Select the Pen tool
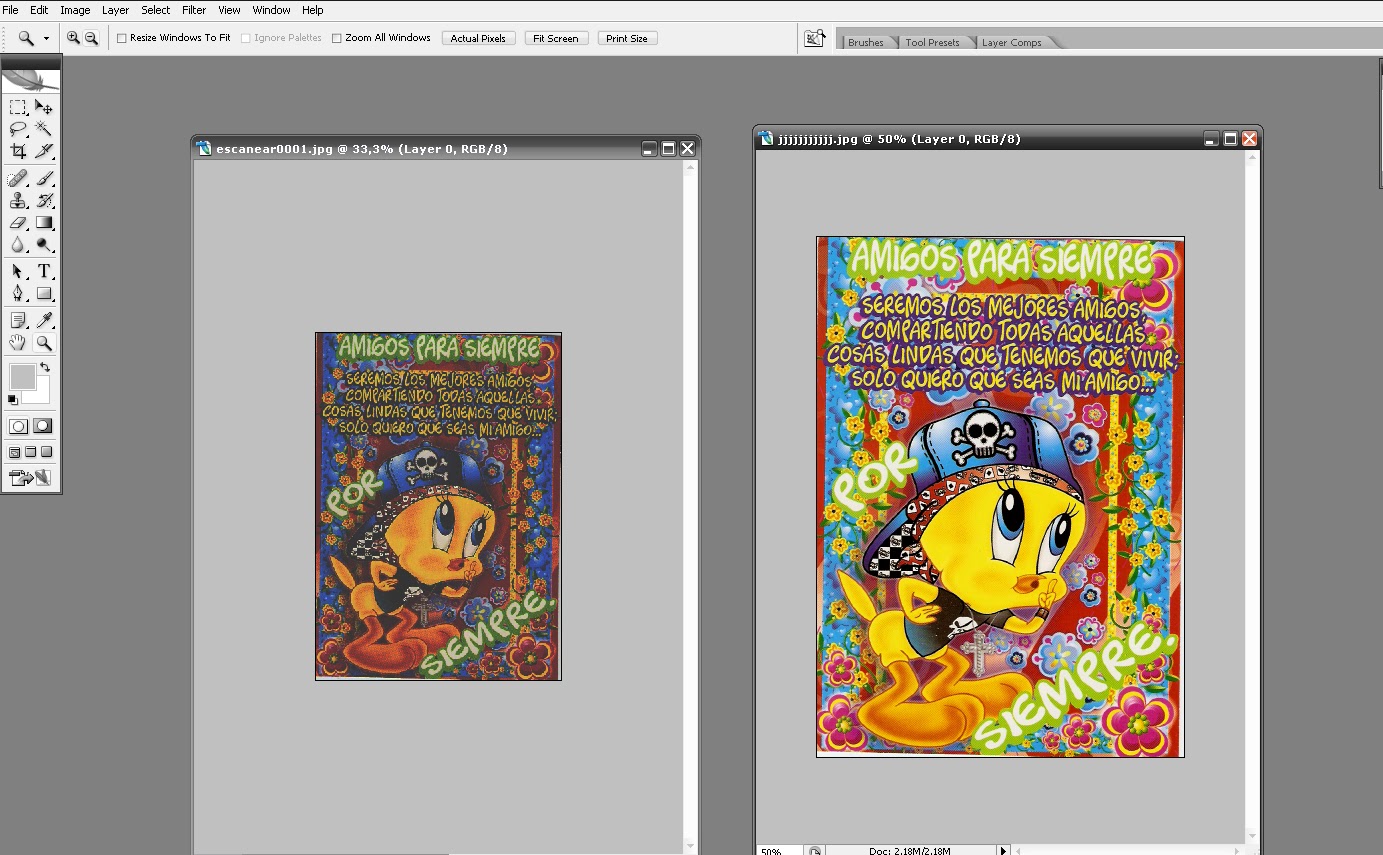 tap(18, 294)
